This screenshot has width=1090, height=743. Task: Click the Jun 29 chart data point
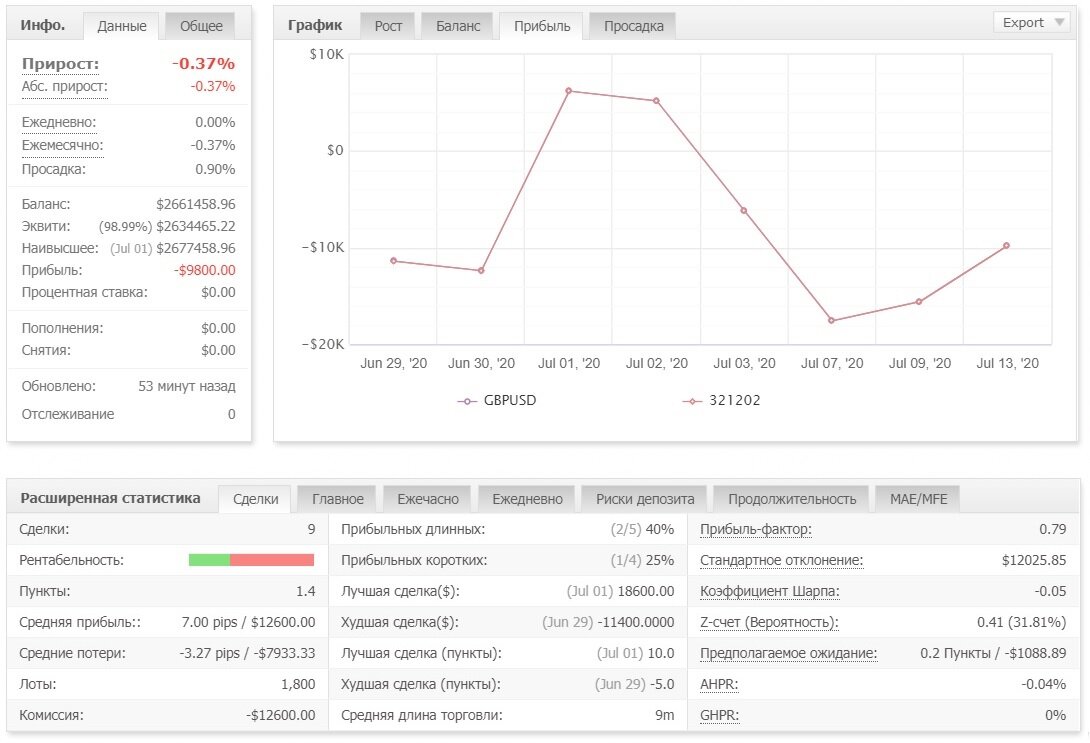(x=393, y=261)
